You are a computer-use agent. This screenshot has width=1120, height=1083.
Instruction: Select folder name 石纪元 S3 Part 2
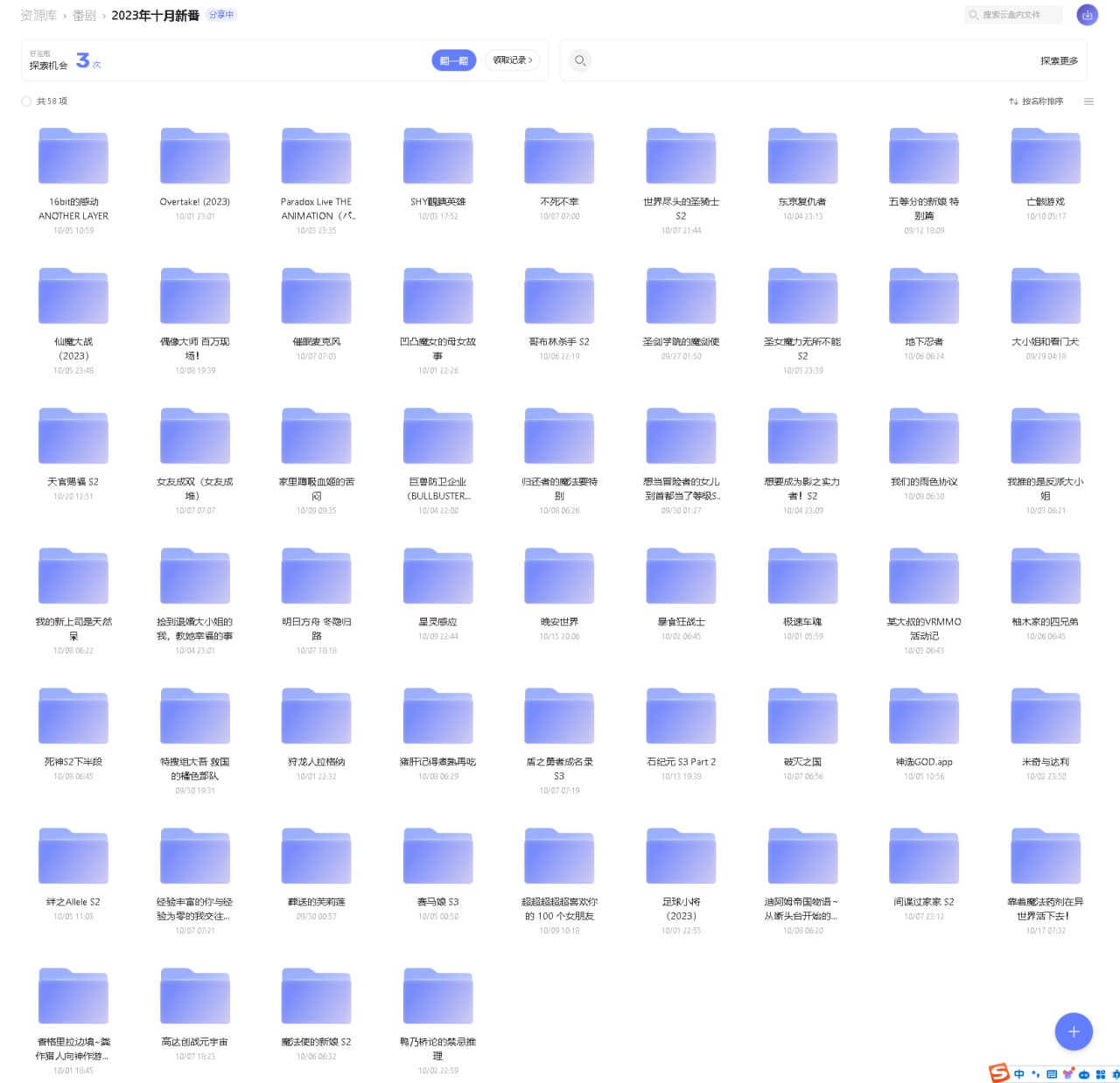(681, 762)
